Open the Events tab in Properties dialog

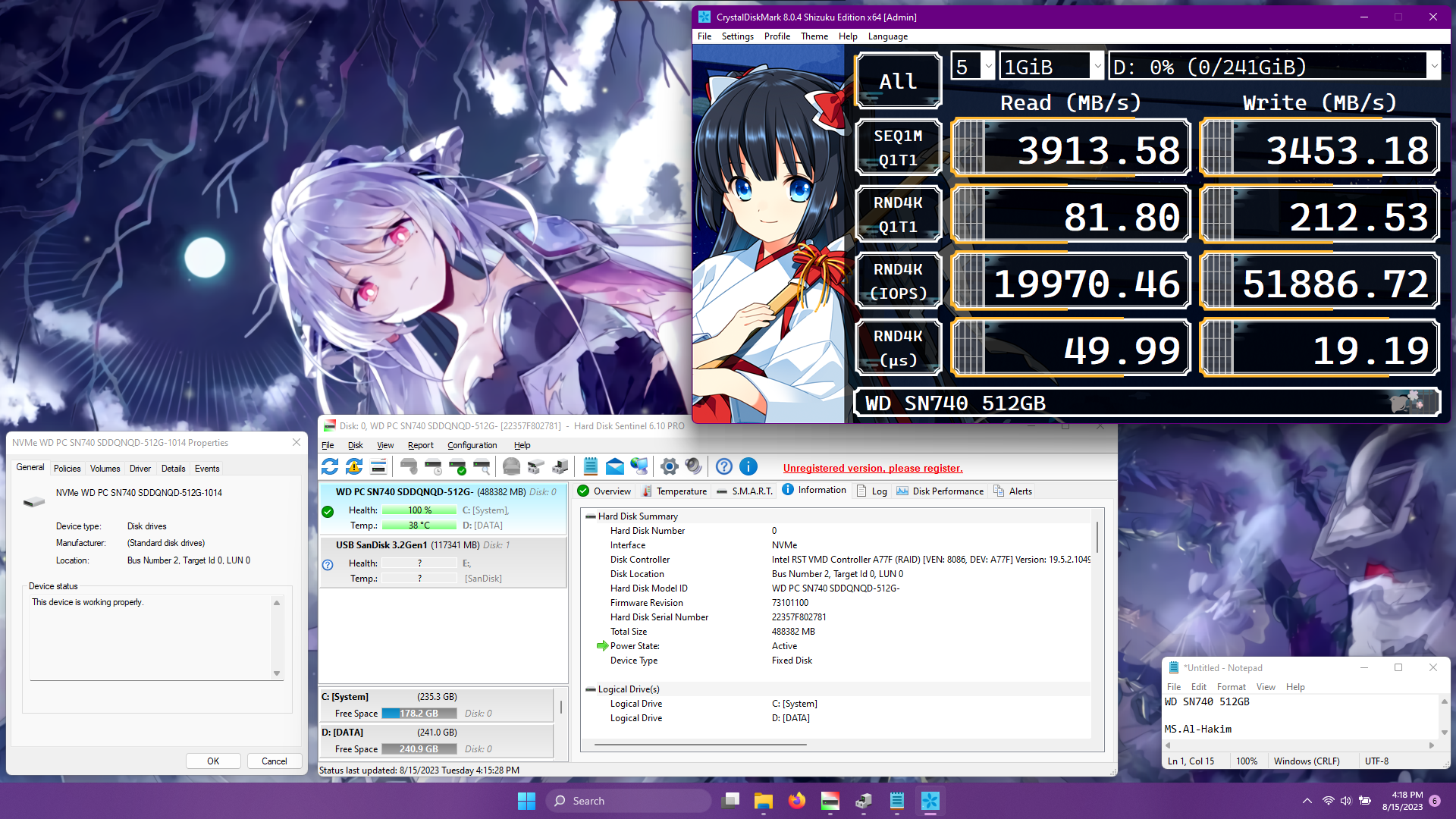207,469
